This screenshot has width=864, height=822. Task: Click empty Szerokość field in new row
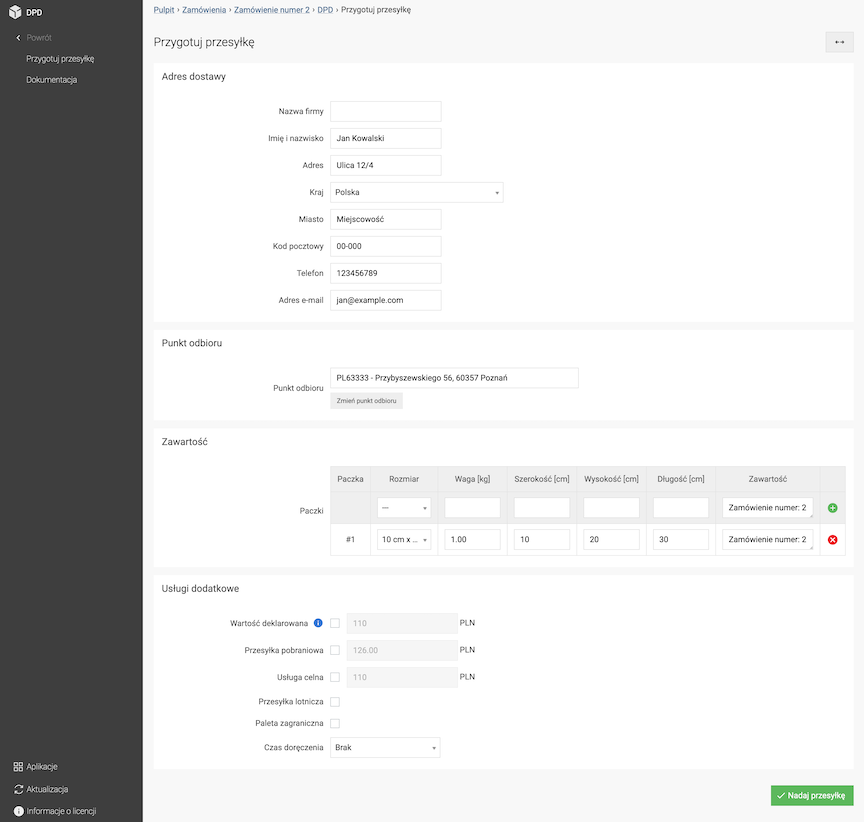(x=542, y=508)
